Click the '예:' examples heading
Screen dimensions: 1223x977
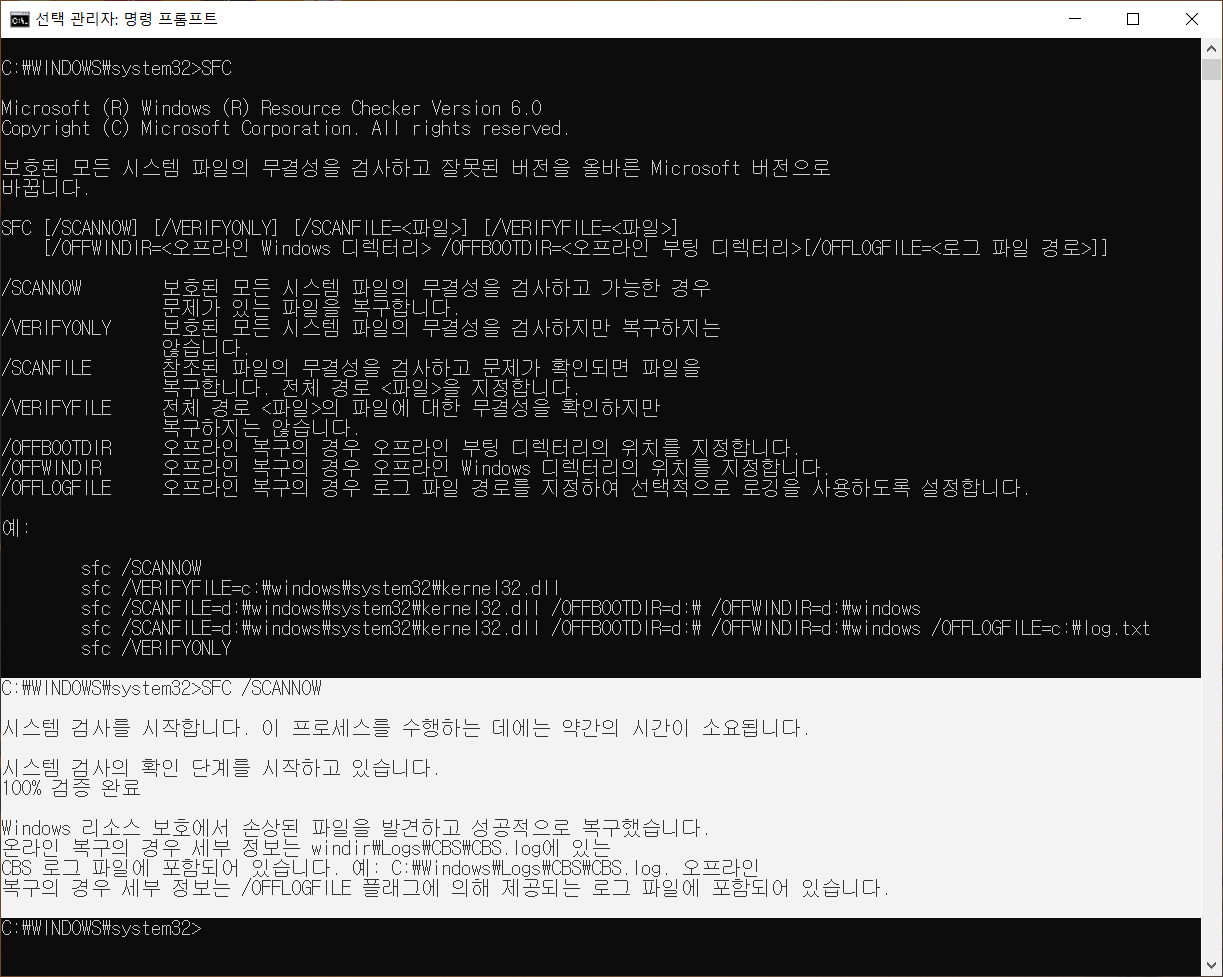16,528
